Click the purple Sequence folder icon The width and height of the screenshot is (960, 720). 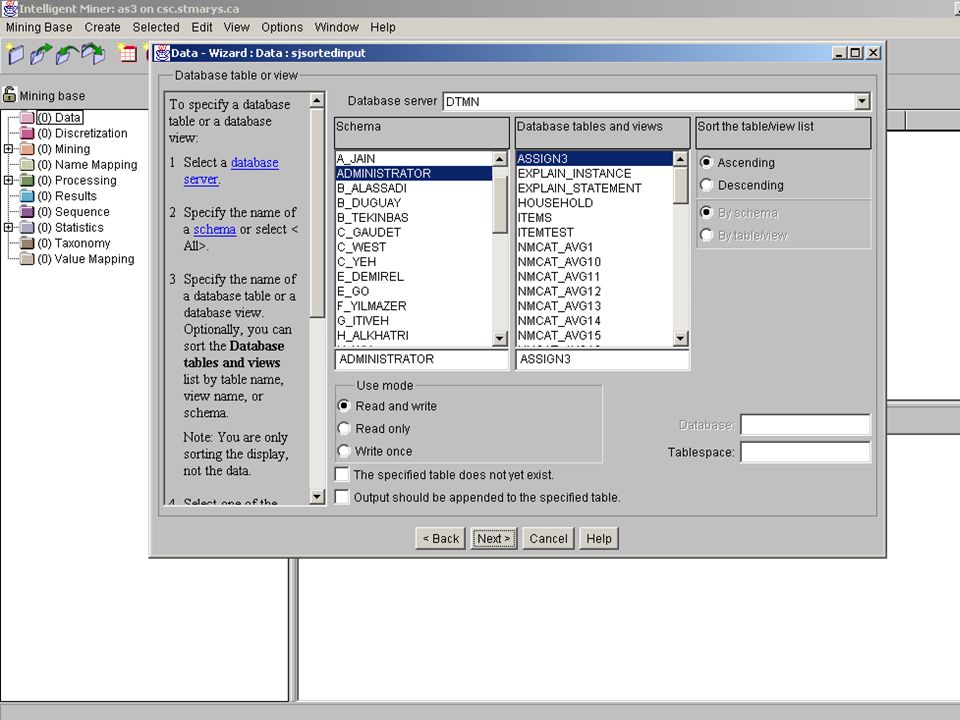(x=27, y=212)
